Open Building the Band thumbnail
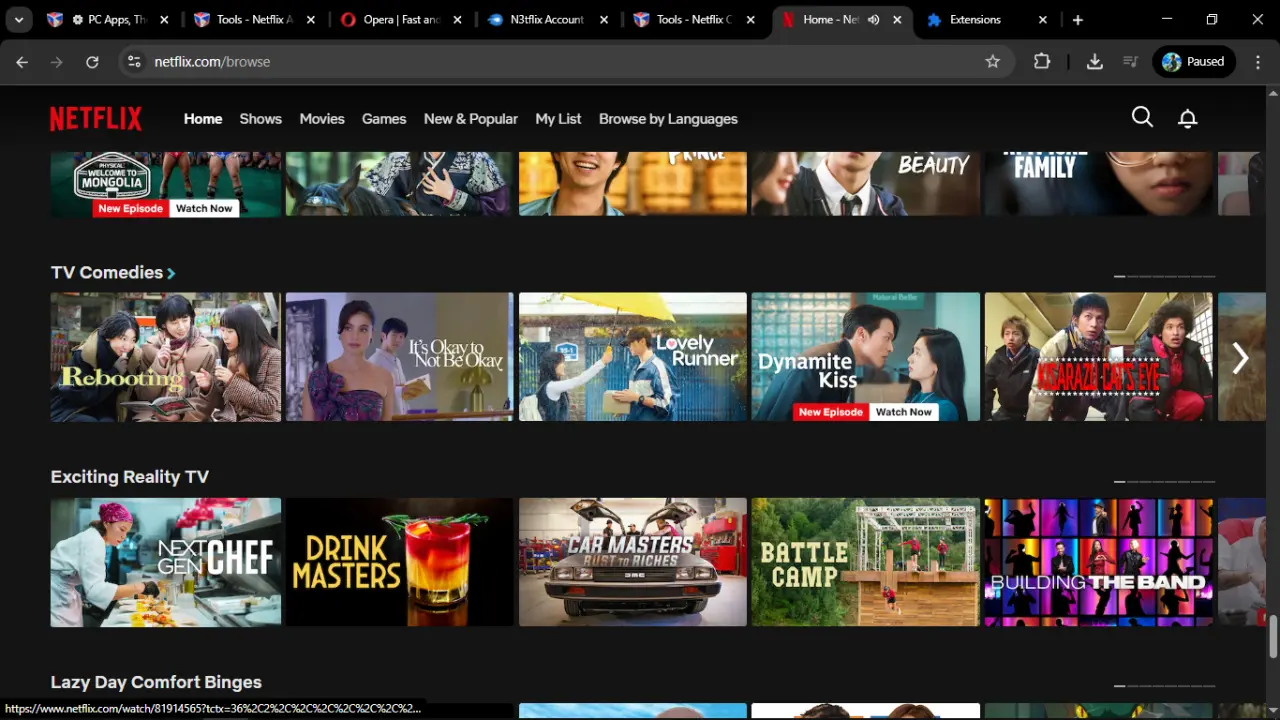The height and width of the screenshot is (720, 1280). point(1099,562)
